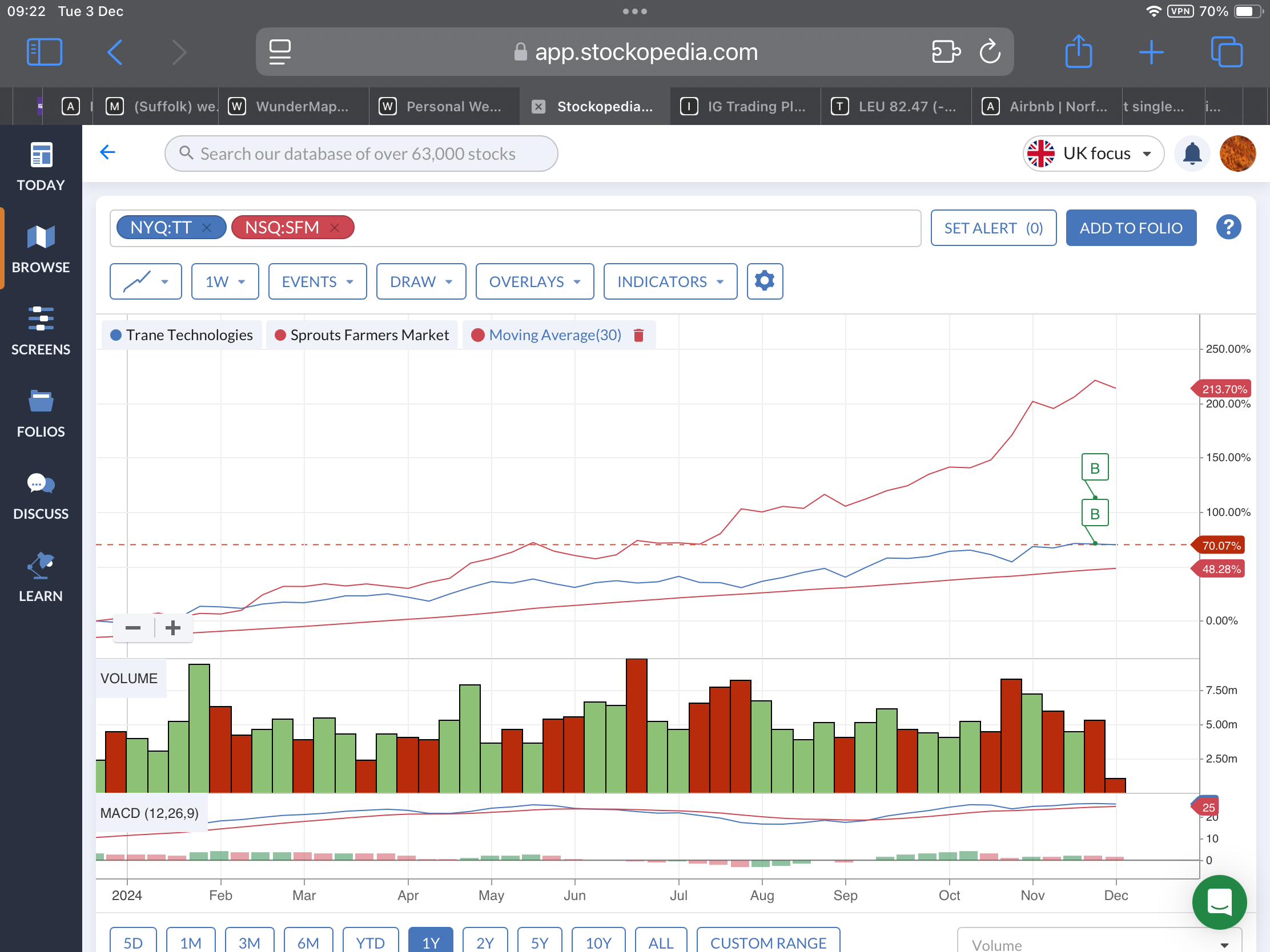
Task: Open notifications bell icon
Action: (1192, 153)
